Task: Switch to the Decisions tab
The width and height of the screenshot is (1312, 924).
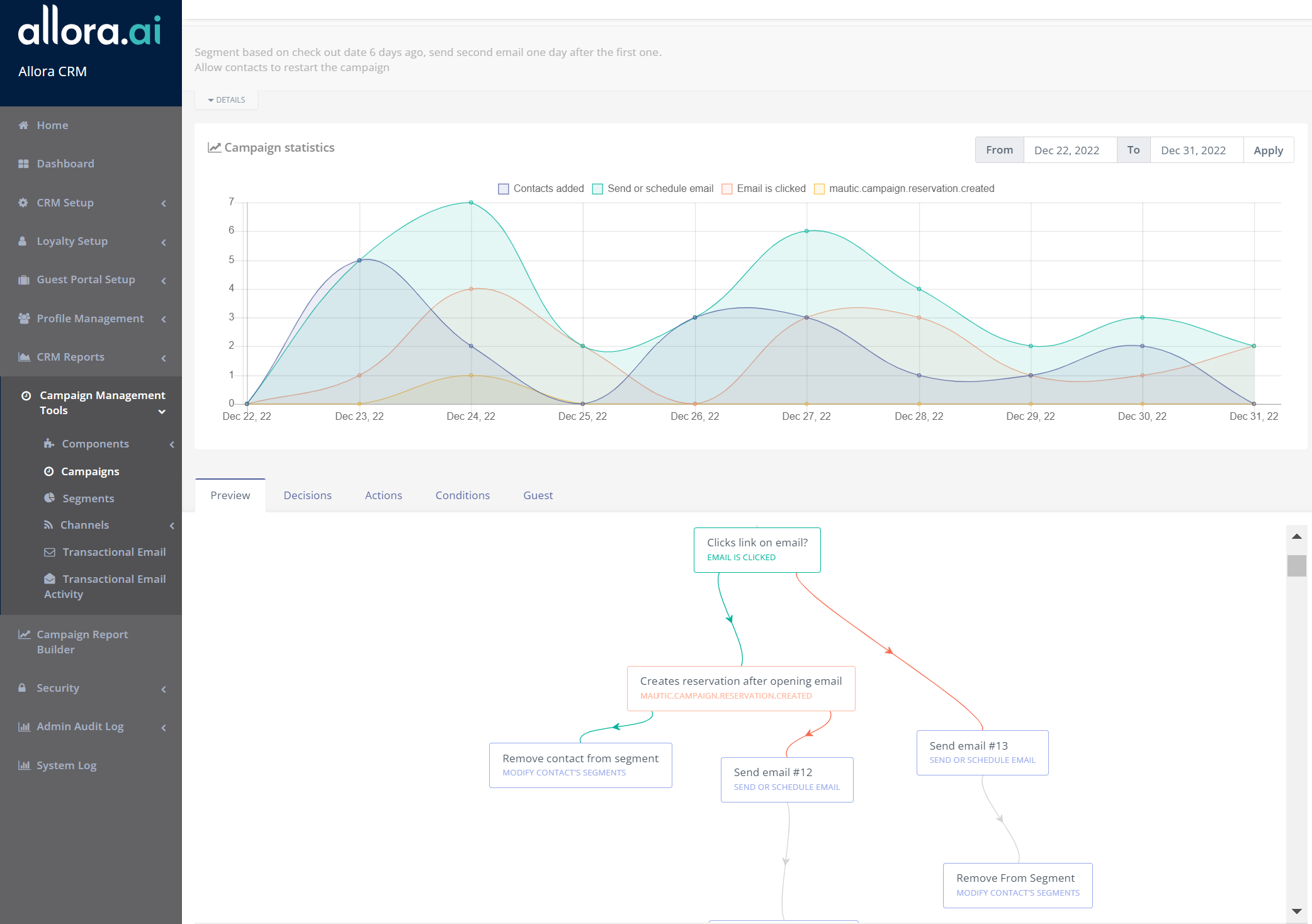Action: 307,495
